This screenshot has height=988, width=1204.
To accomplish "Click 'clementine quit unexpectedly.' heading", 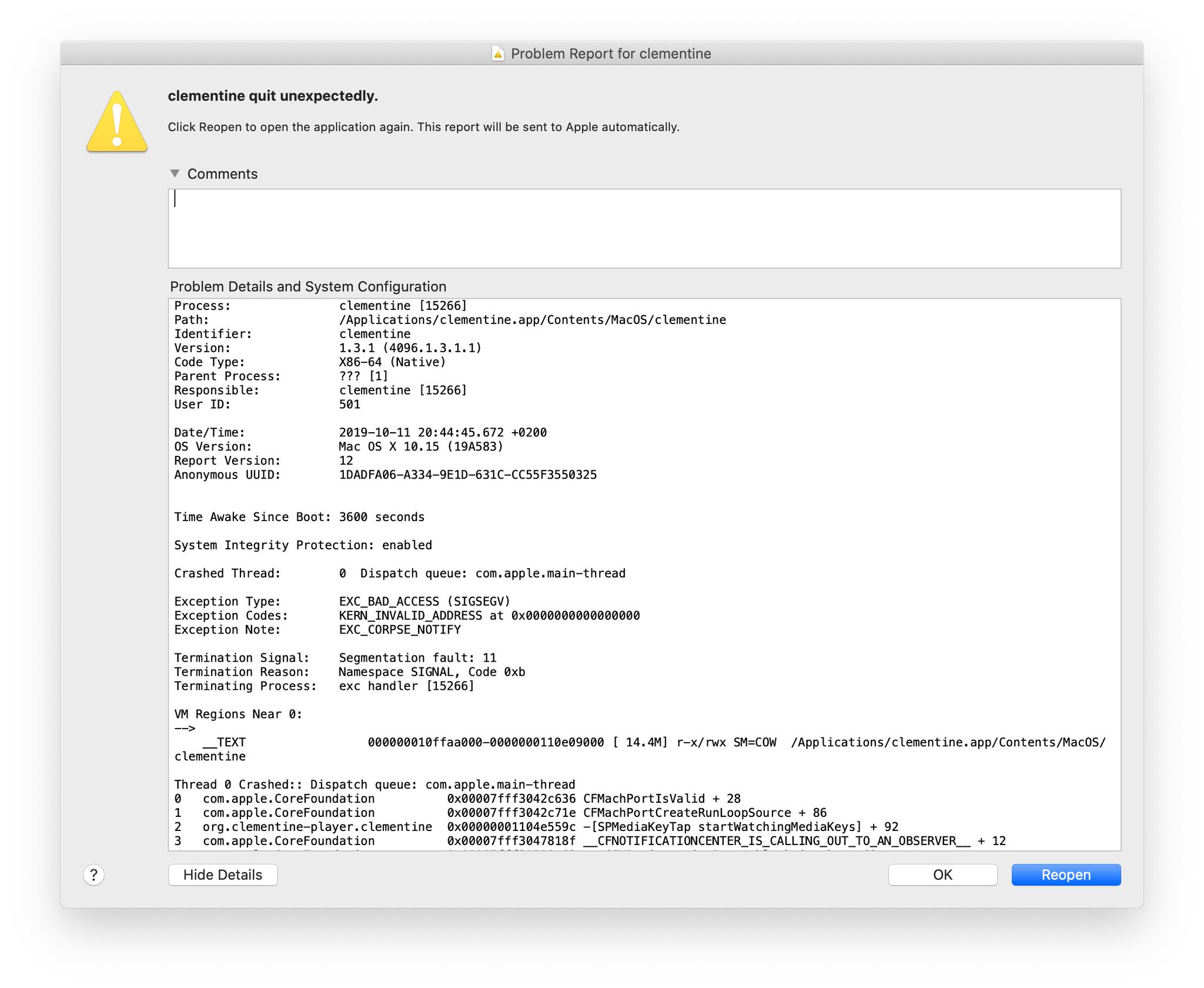I will coord(273,96).
